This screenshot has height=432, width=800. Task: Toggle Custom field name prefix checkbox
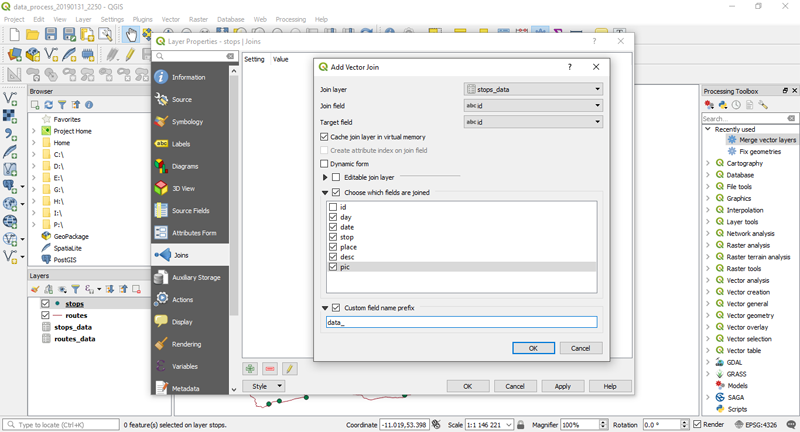tap(336, 308)
